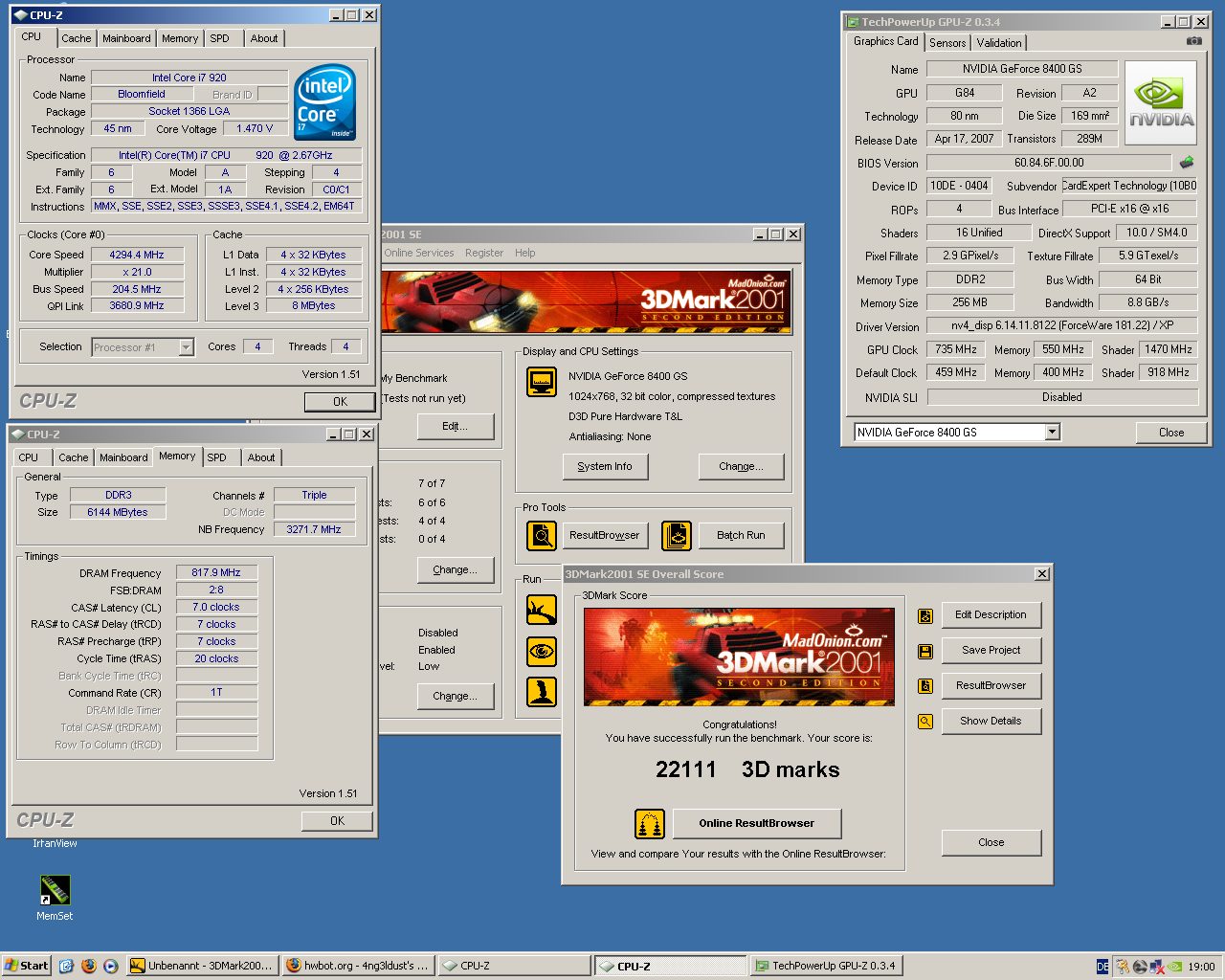Image resolution: width=1225 pixels, height=980 pixels.
Task: Click the icon beside Edit Description
Action: pos(925,615)
